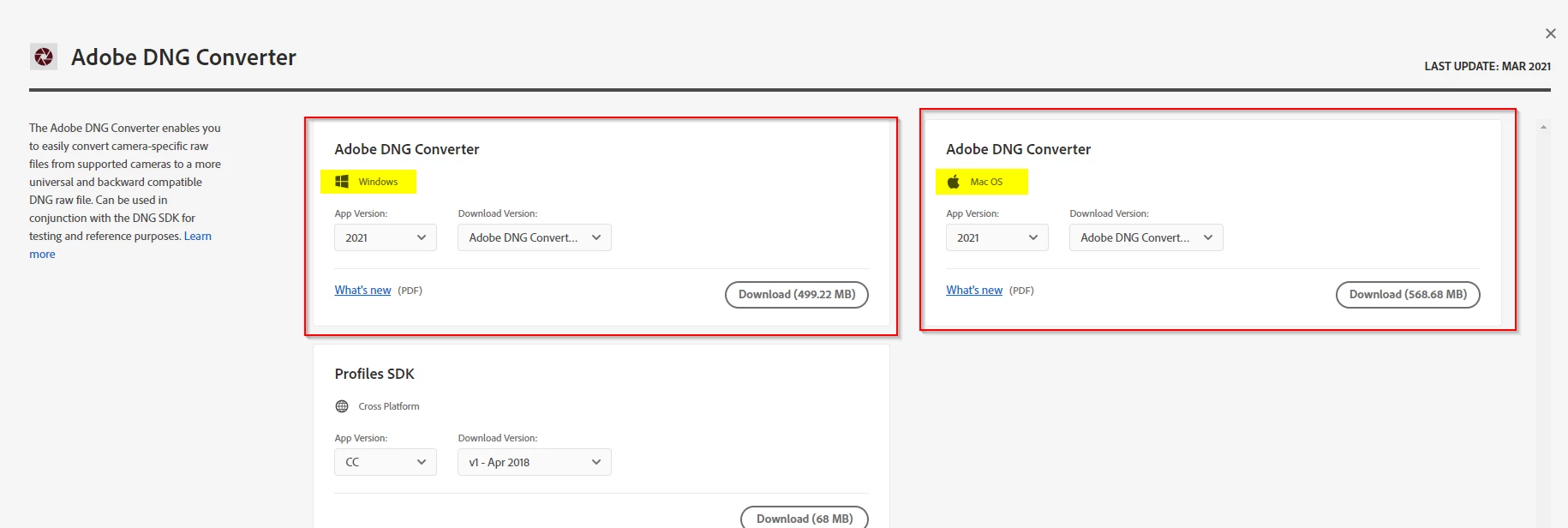
Task: Click the LAST UPDATE: MAR 2021 text
Action: (x=1487, y=66)
